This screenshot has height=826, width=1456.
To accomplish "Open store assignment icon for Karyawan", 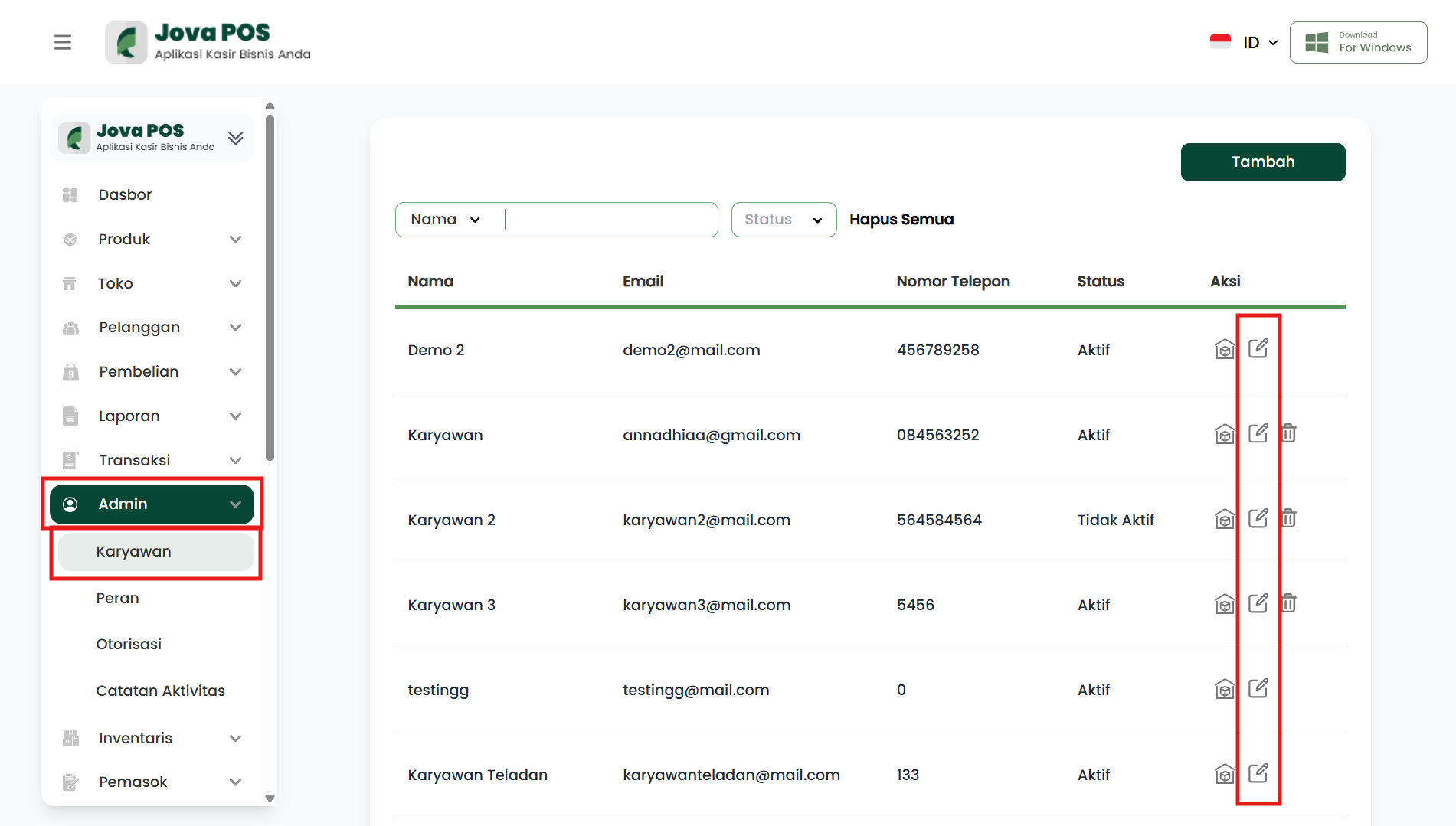I will pos(1225,435).
